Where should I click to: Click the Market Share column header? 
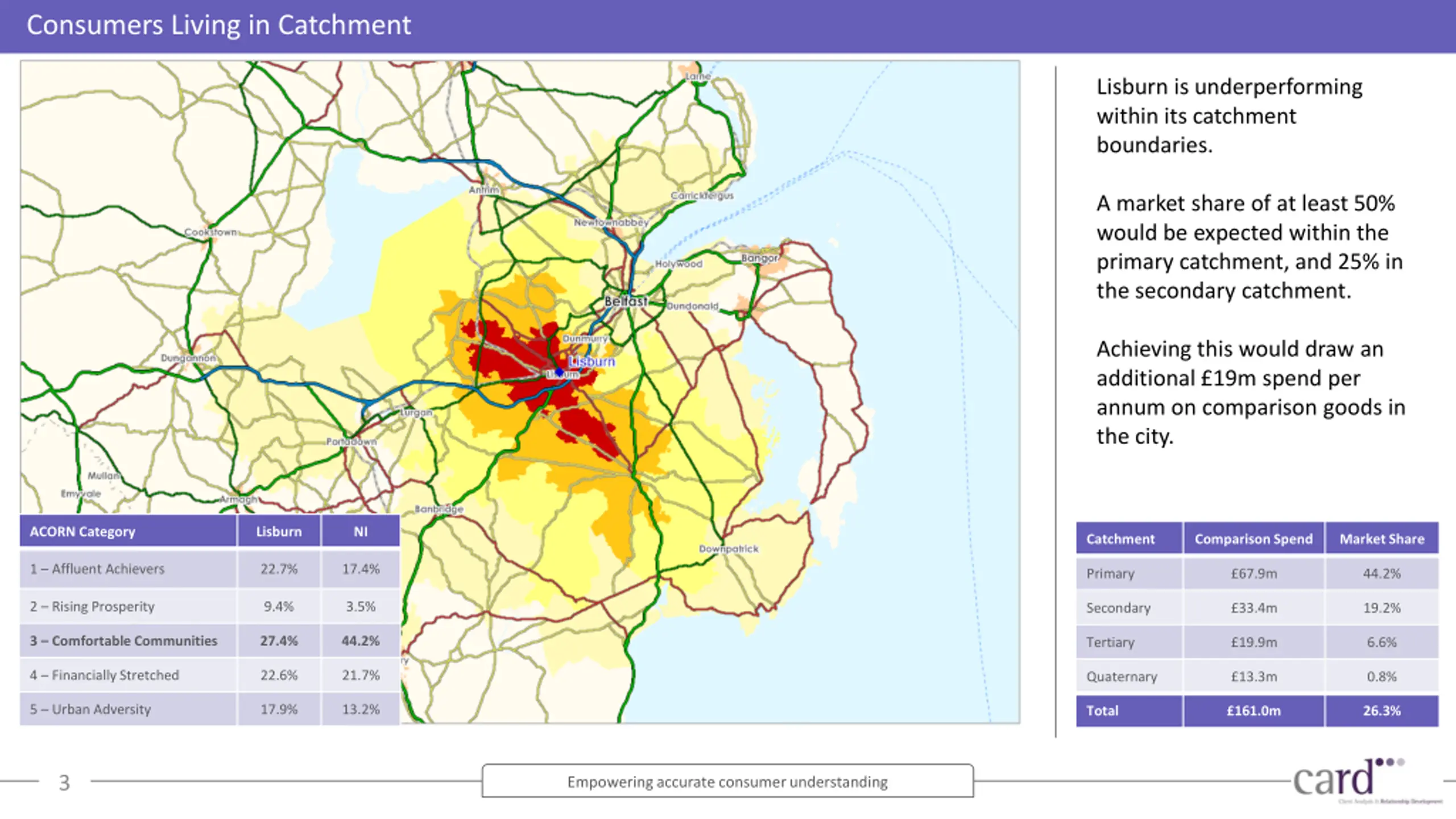coord(1381,539)
